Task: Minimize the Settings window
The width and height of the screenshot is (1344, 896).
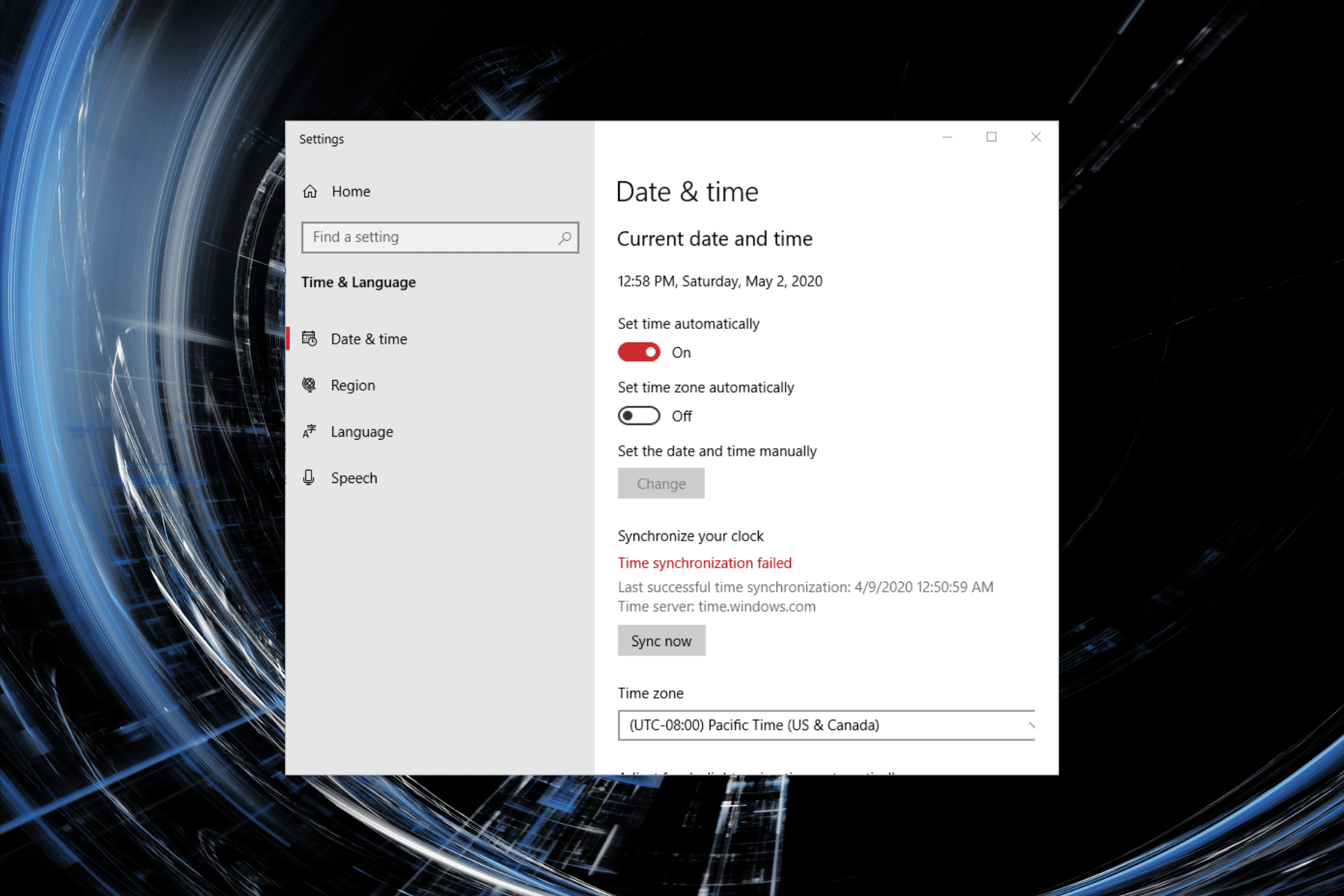Action: coord(947,137)
